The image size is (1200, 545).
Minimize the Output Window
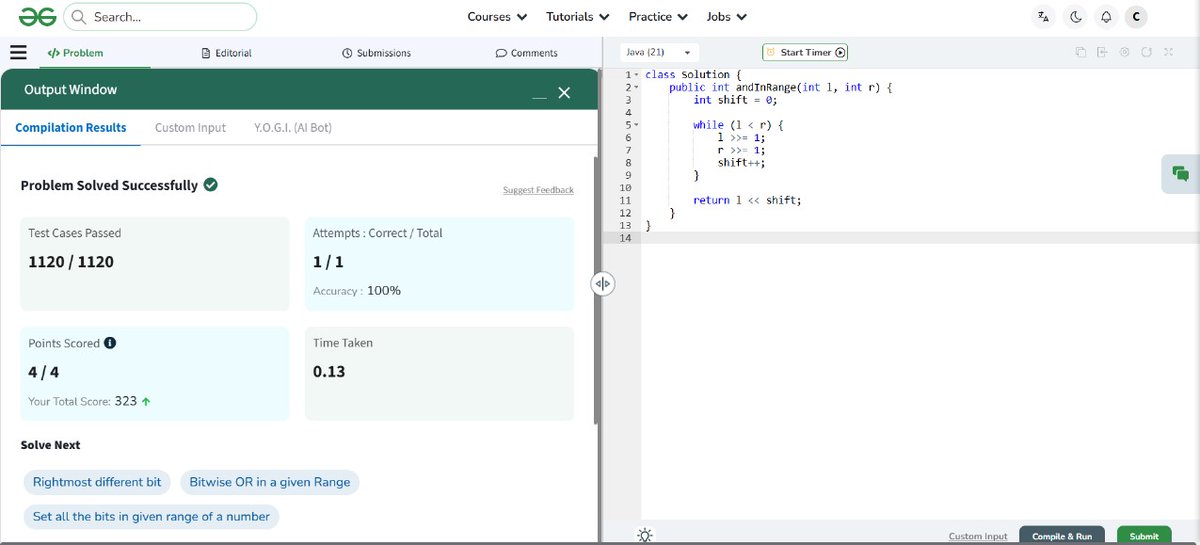point(539,96)
